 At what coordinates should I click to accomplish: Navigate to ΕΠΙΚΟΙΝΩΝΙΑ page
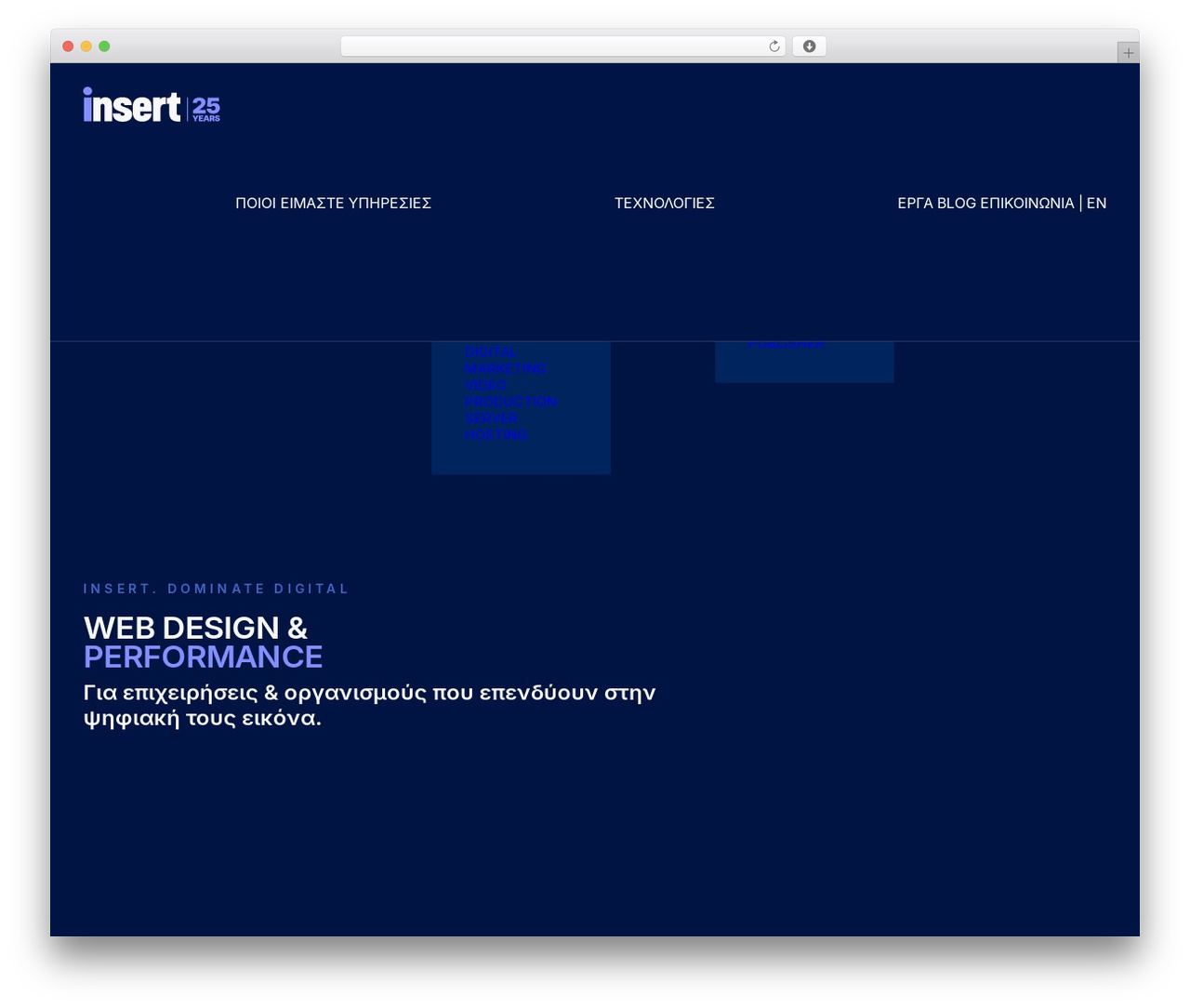point(1027,203)
